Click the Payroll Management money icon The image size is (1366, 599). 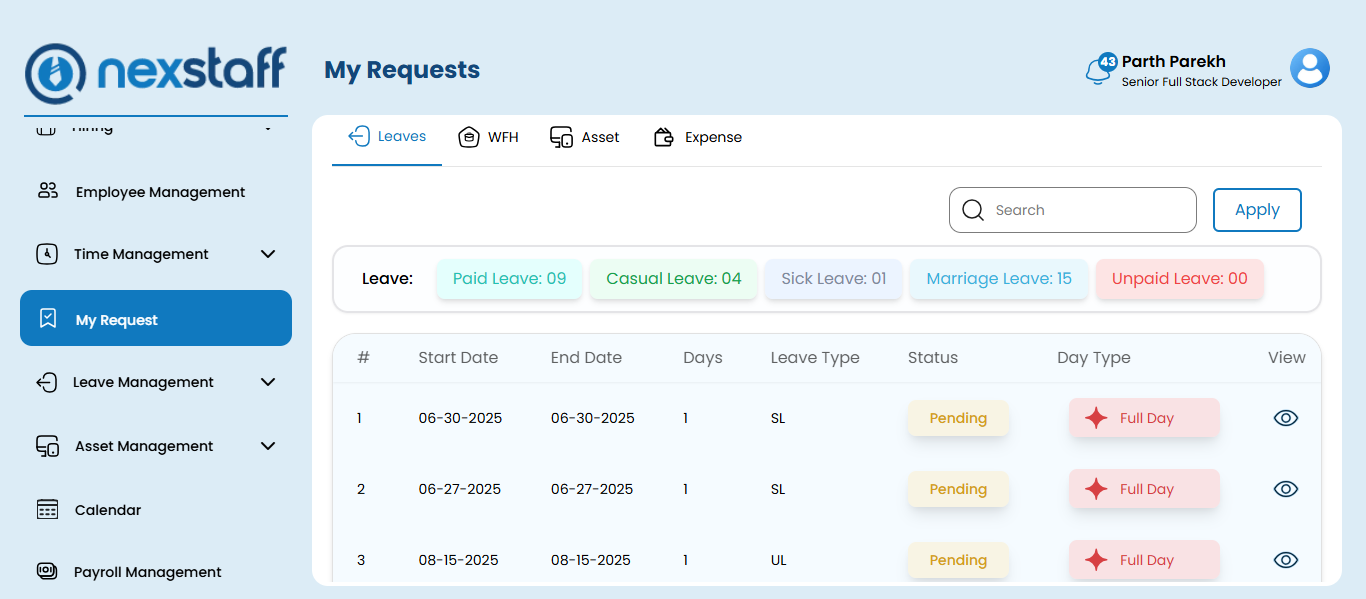[47, 571]
